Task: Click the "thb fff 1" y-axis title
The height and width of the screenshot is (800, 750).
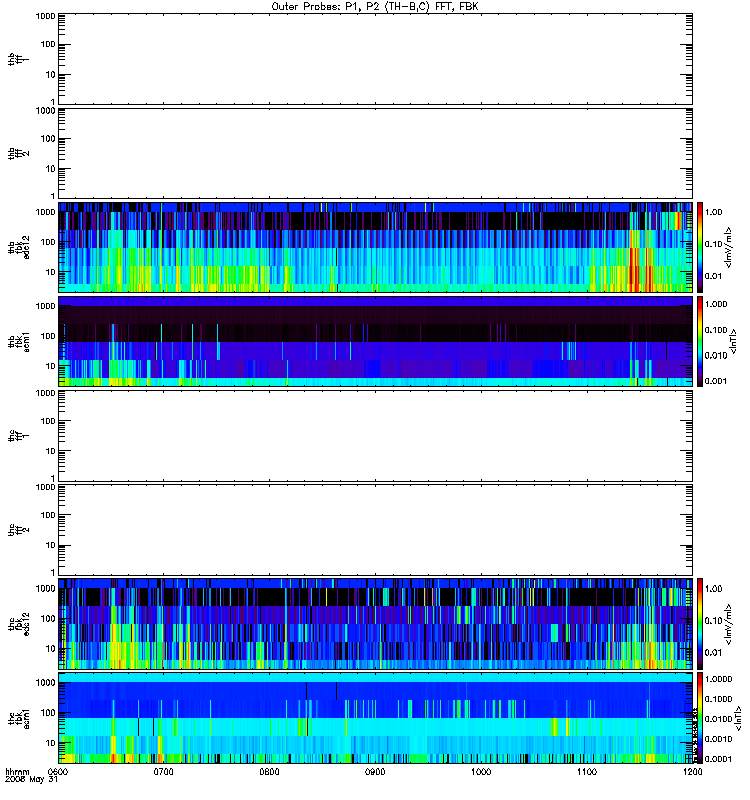Action: (x=19, y=59)
